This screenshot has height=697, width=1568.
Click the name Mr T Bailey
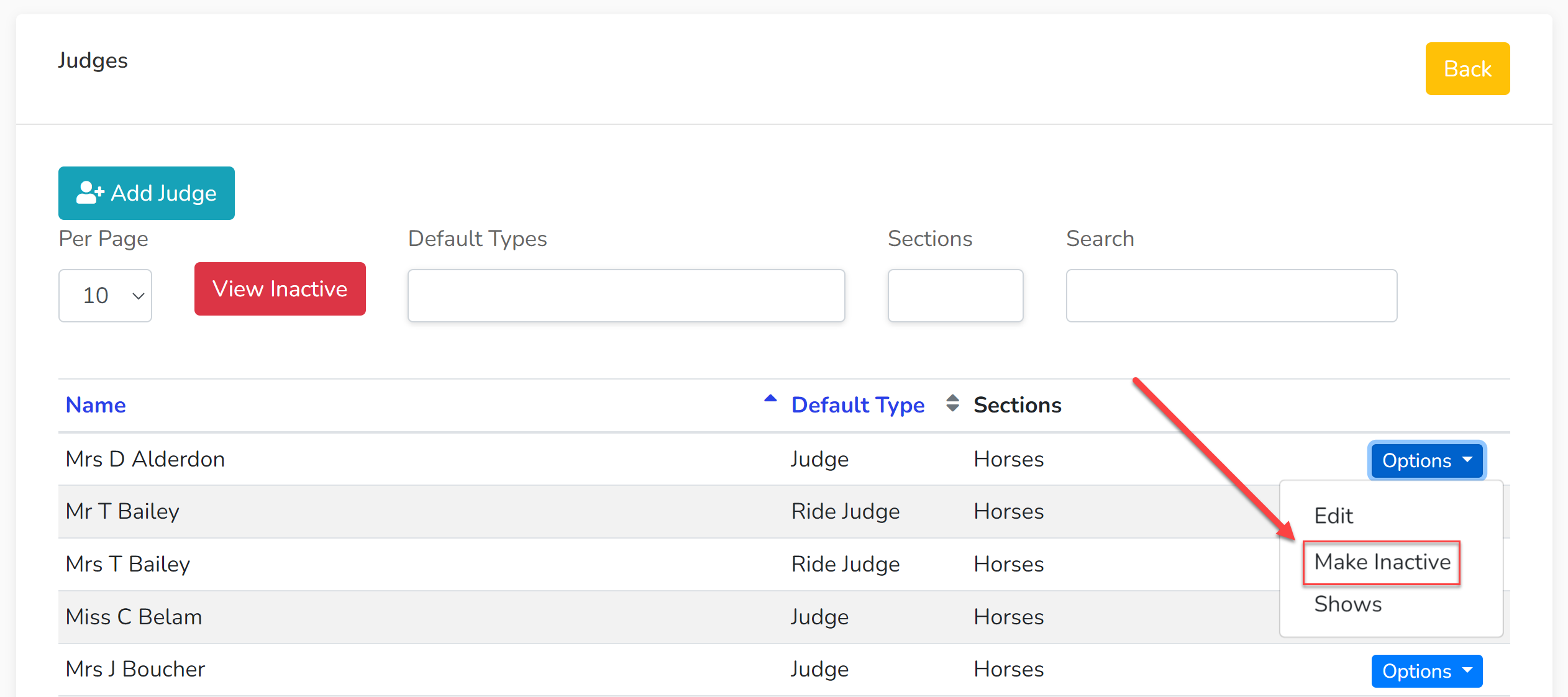tap(122, 511)
